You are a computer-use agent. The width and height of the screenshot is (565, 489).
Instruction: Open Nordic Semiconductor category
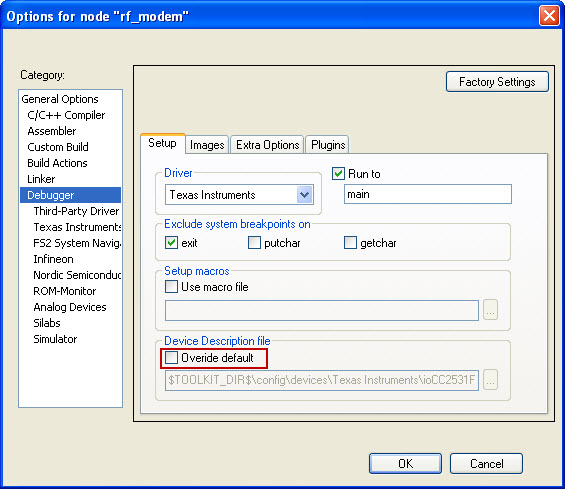click(77, 275)
